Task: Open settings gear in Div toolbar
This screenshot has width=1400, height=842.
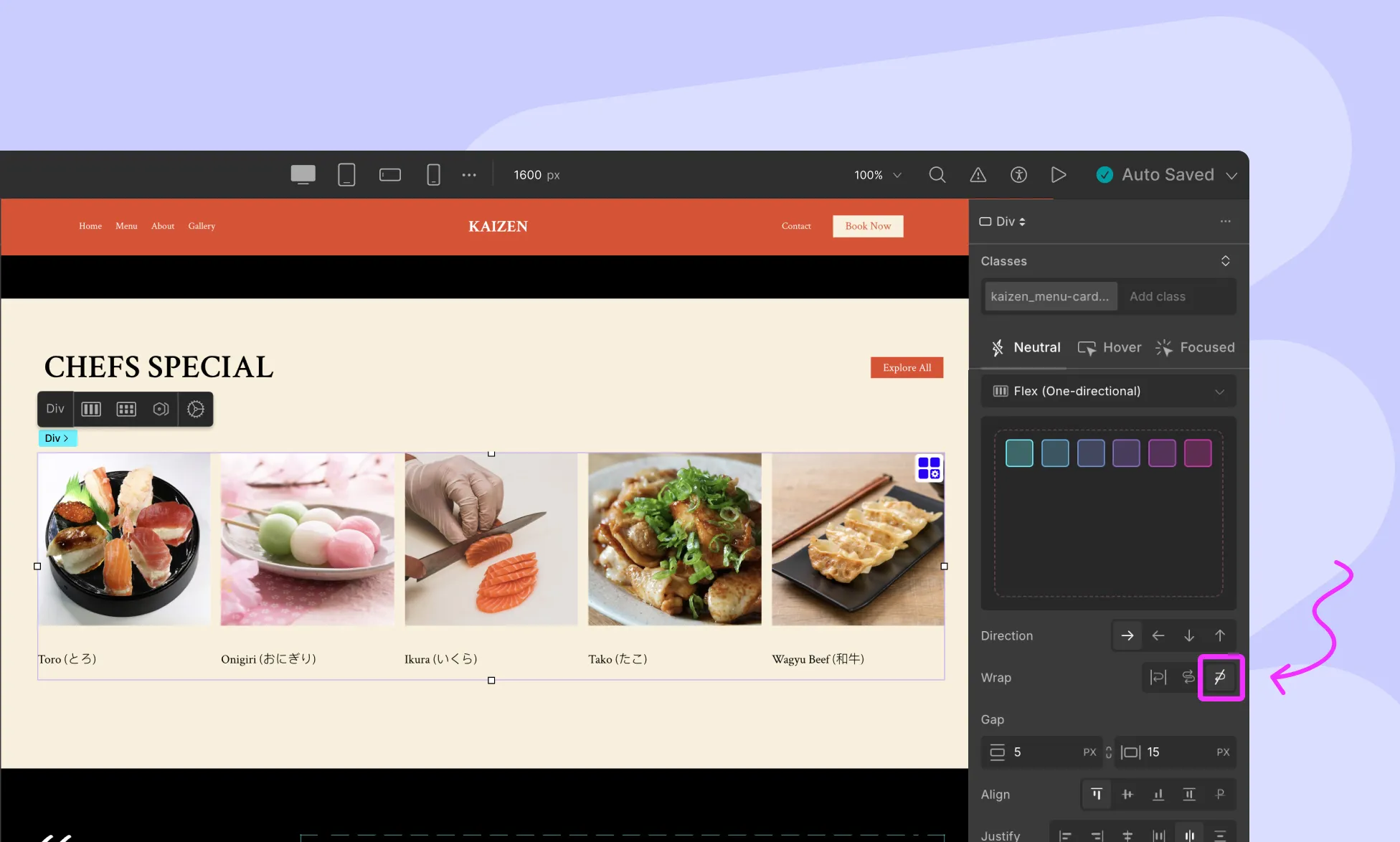Action: click(196, 409)
